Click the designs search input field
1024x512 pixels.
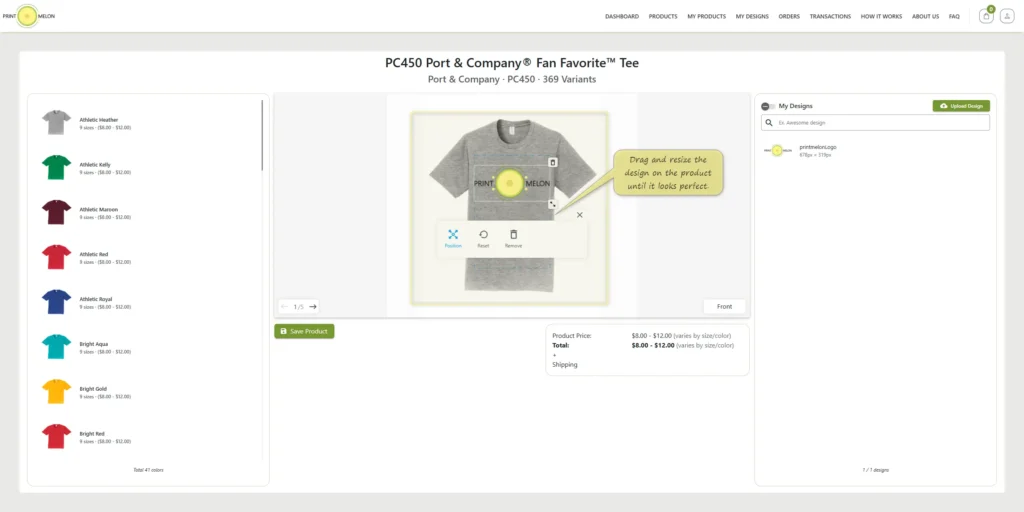[875, 123]
